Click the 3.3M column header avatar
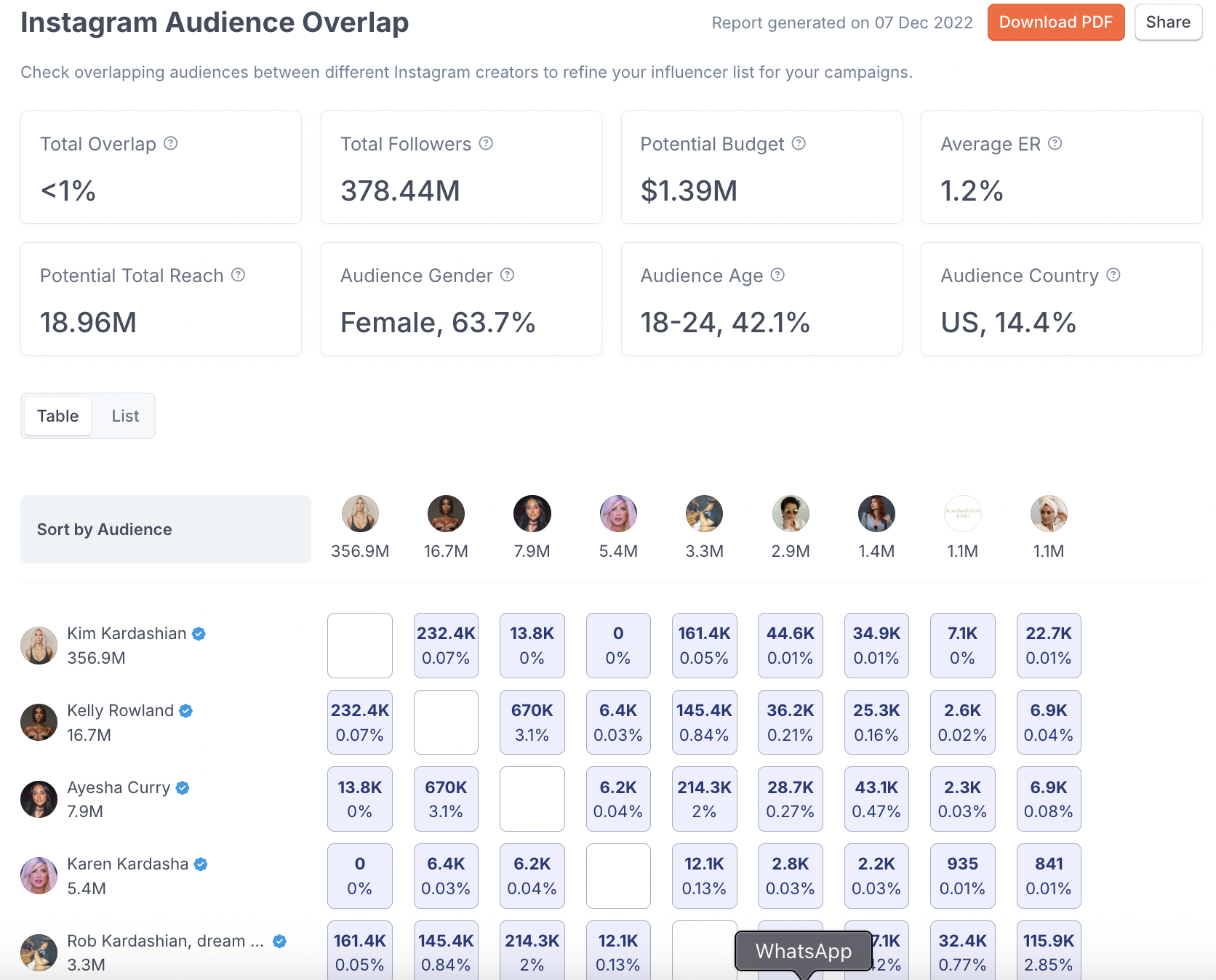Image resolution: width=1216 pixels, height=980 pixels. tap(704, 514)
